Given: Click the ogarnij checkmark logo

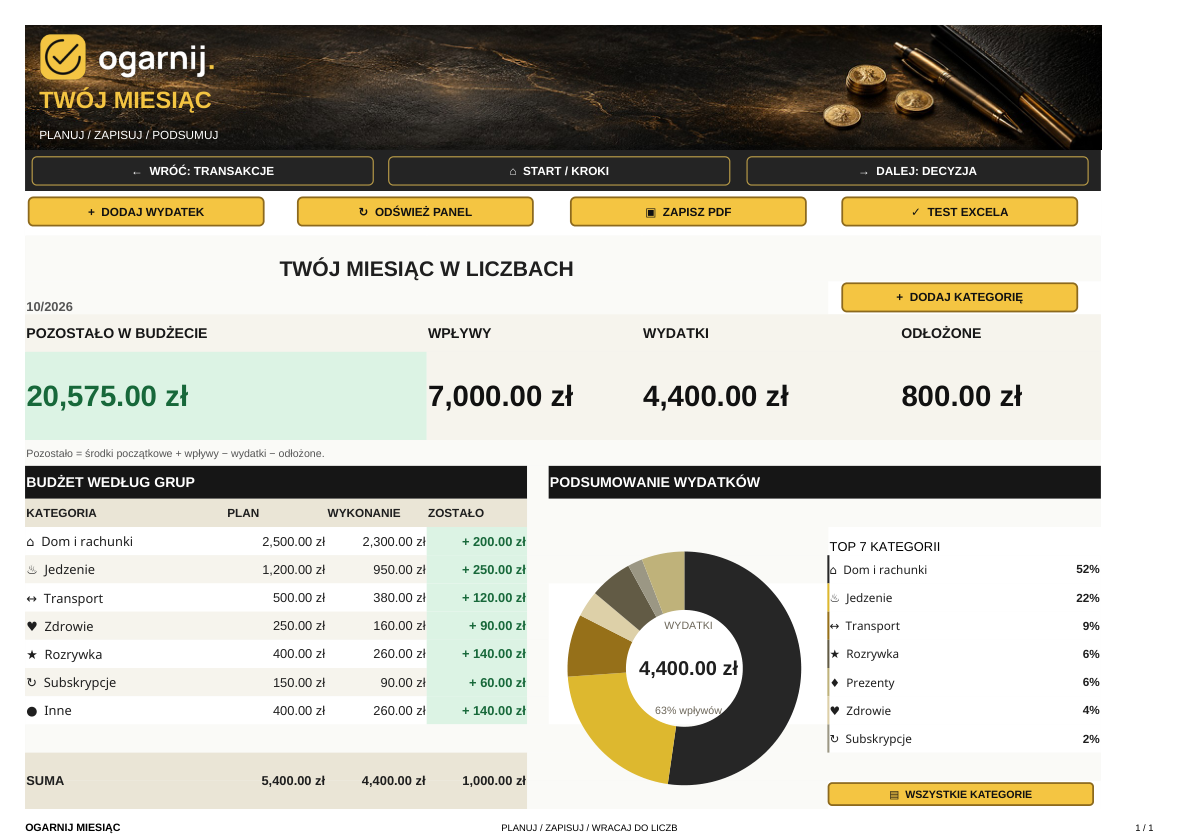Looking at the screenshot, I should pyautogui.click(x=62, y=56).
